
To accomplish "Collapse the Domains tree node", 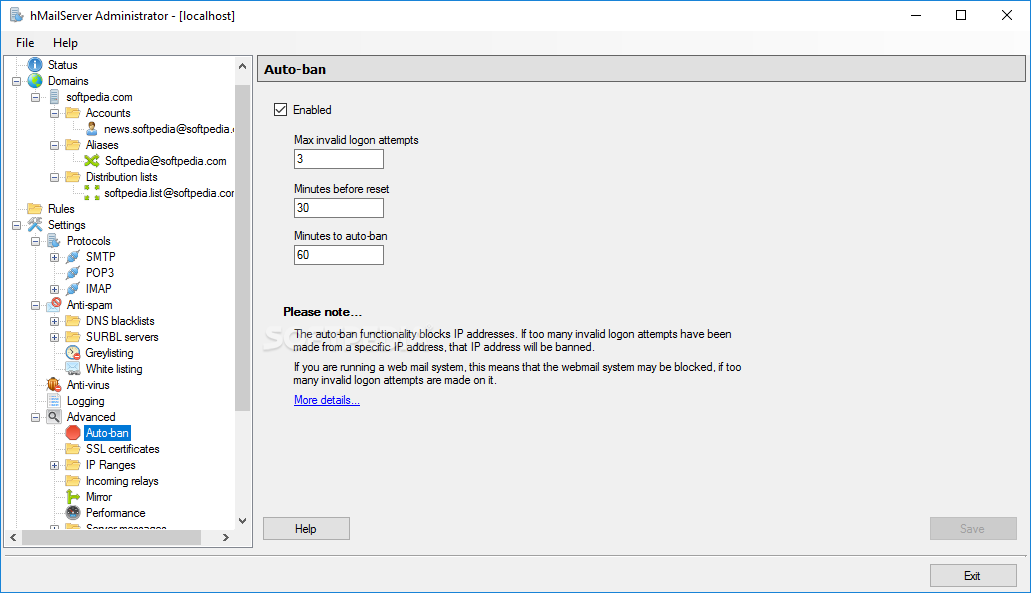I will coord(16,82).
